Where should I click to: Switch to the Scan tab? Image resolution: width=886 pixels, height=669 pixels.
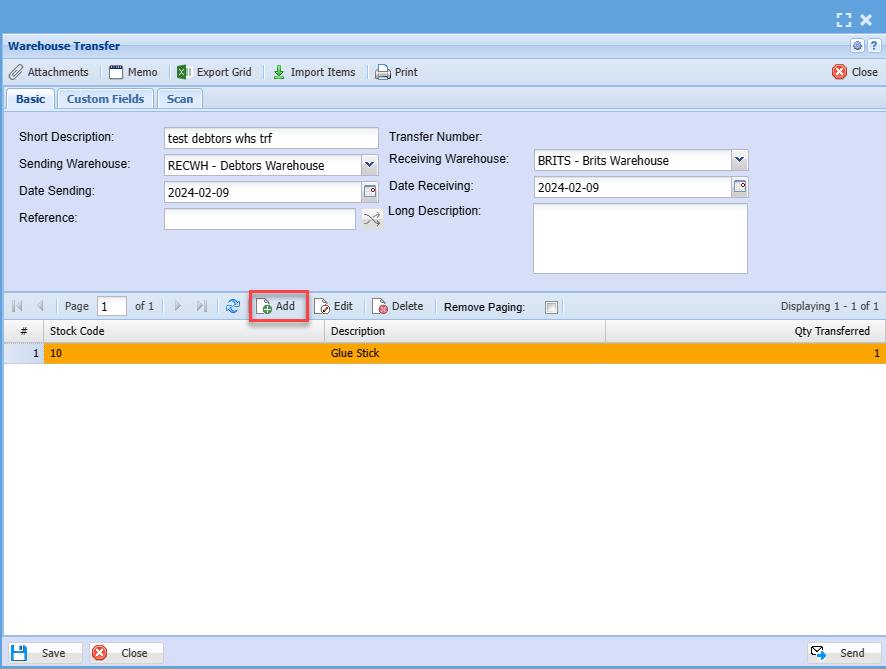(180, 99)
